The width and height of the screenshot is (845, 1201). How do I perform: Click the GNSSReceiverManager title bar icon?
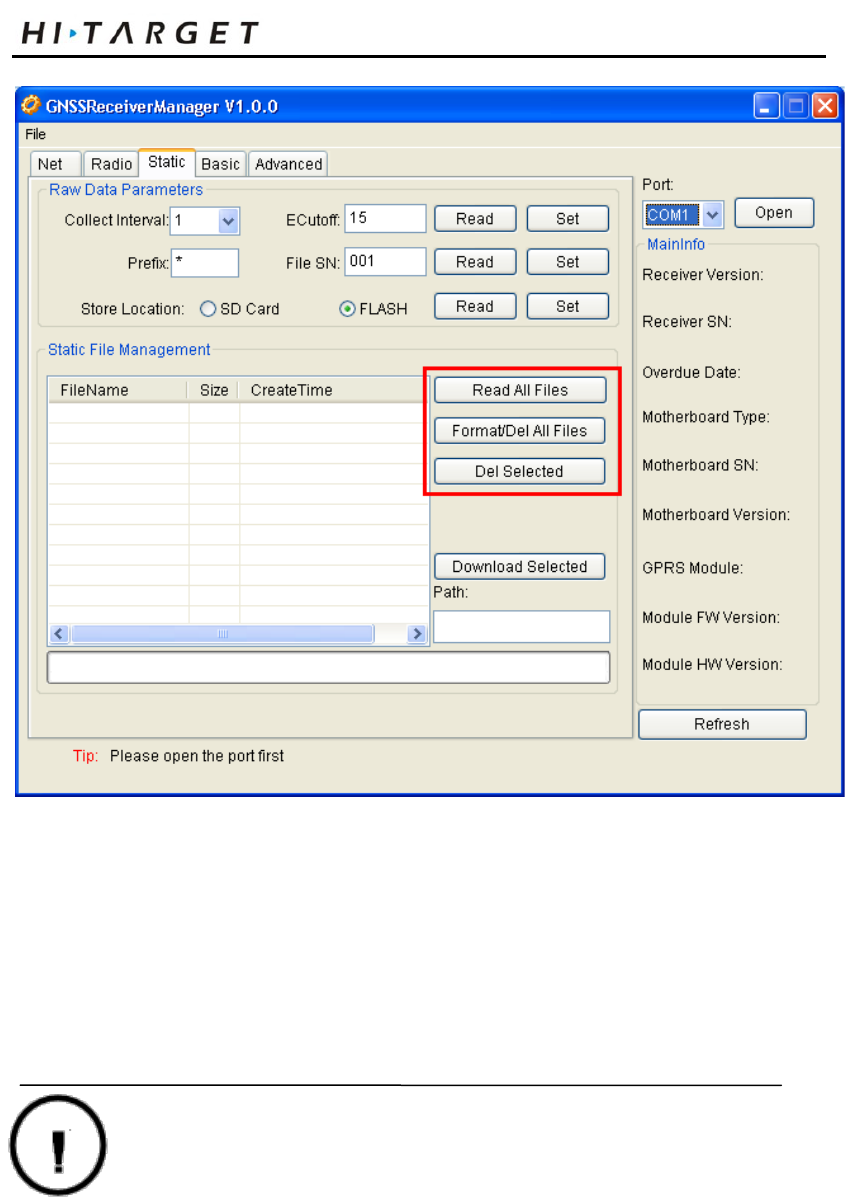(x=32, y=106)
